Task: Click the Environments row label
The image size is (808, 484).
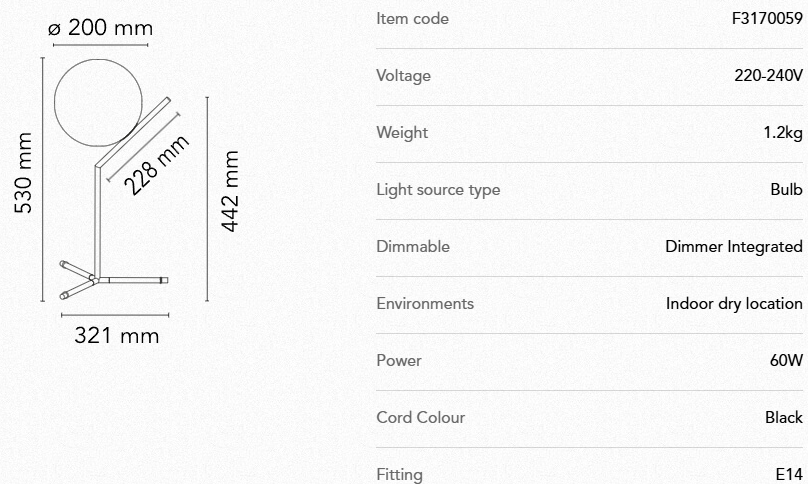Action: [425, 304]
